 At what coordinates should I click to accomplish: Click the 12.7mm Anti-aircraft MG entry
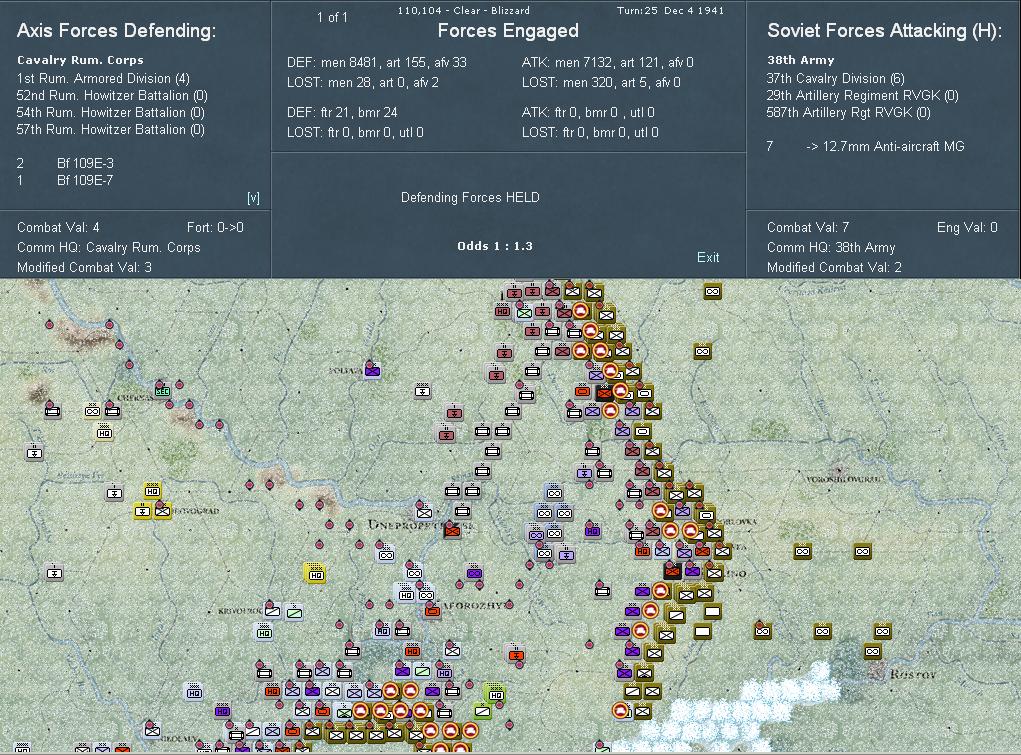click(885, 146)
